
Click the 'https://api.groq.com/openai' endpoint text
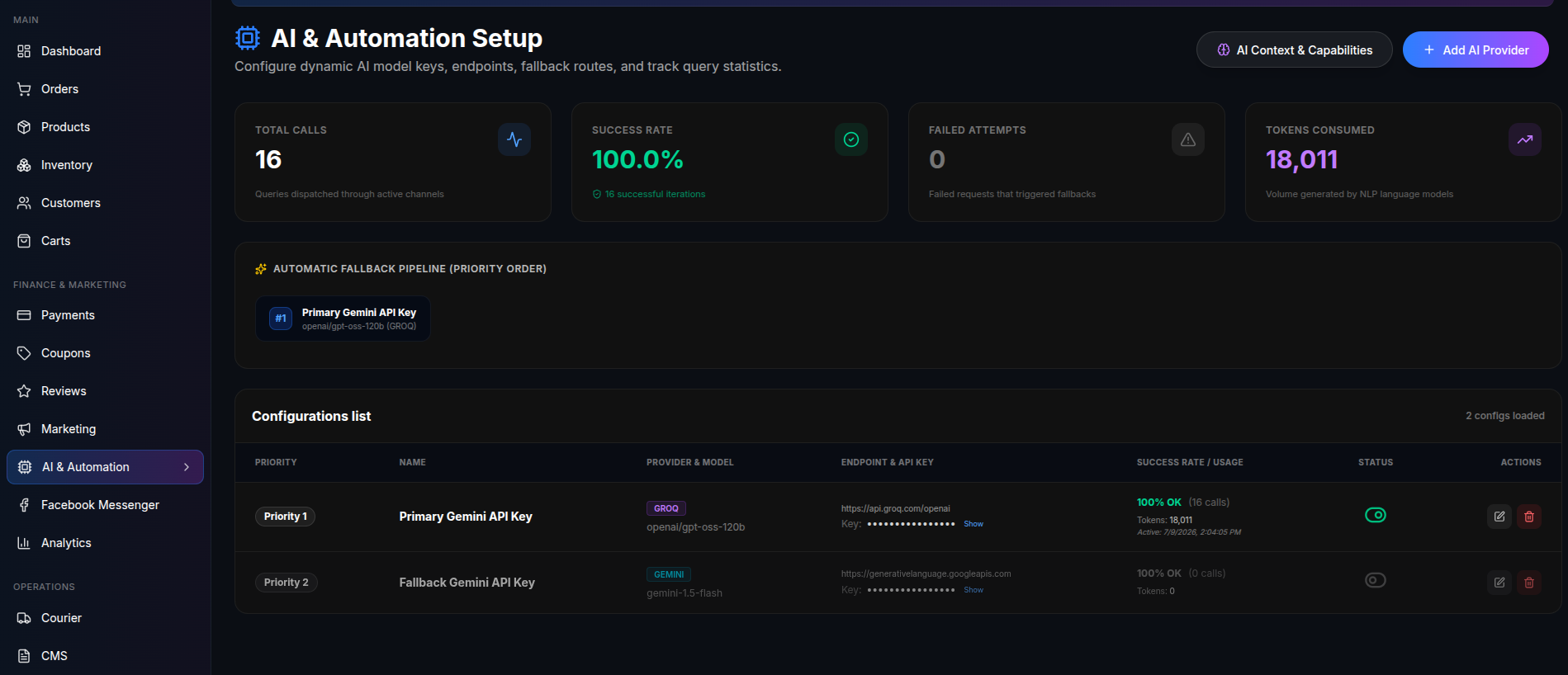[x=896, y=508]
